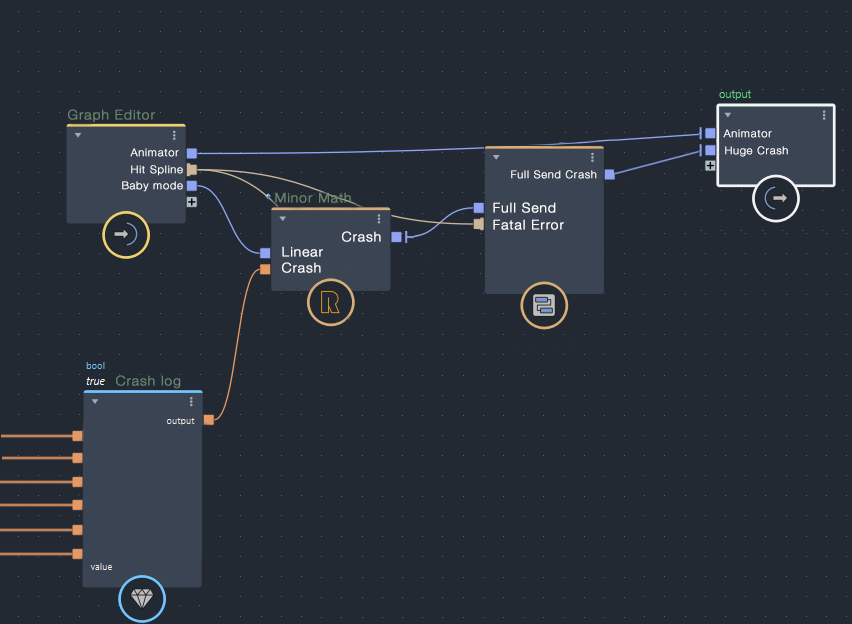Click the Animator output port on Graph Editor
The width and height of the screenshot is (852, 624).
pyautogui.click(x=192, y=153)
